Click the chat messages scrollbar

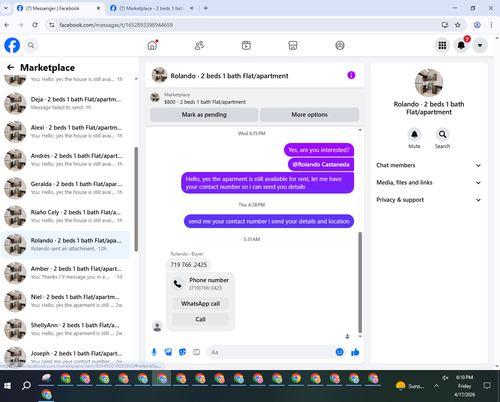(x=360, y=282)
